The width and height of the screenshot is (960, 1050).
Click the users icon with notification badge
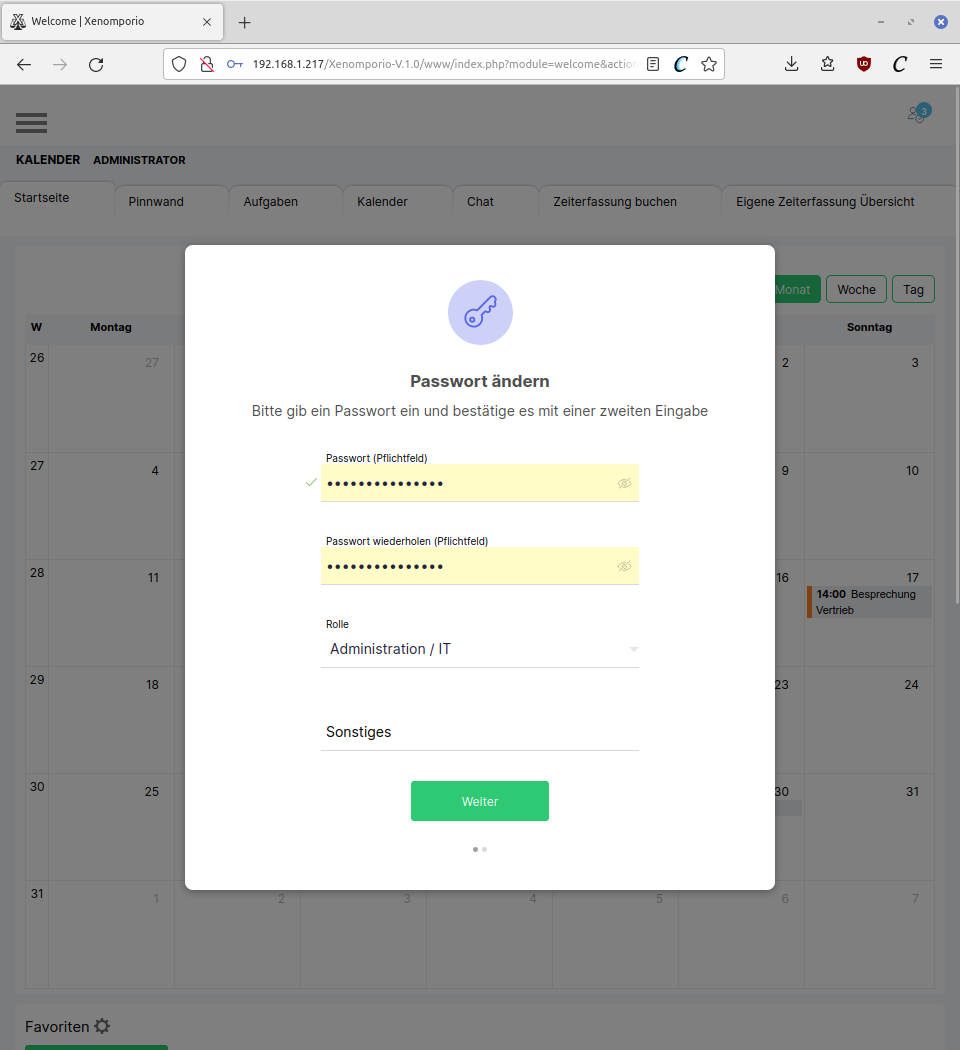click(x=917, y=114)
